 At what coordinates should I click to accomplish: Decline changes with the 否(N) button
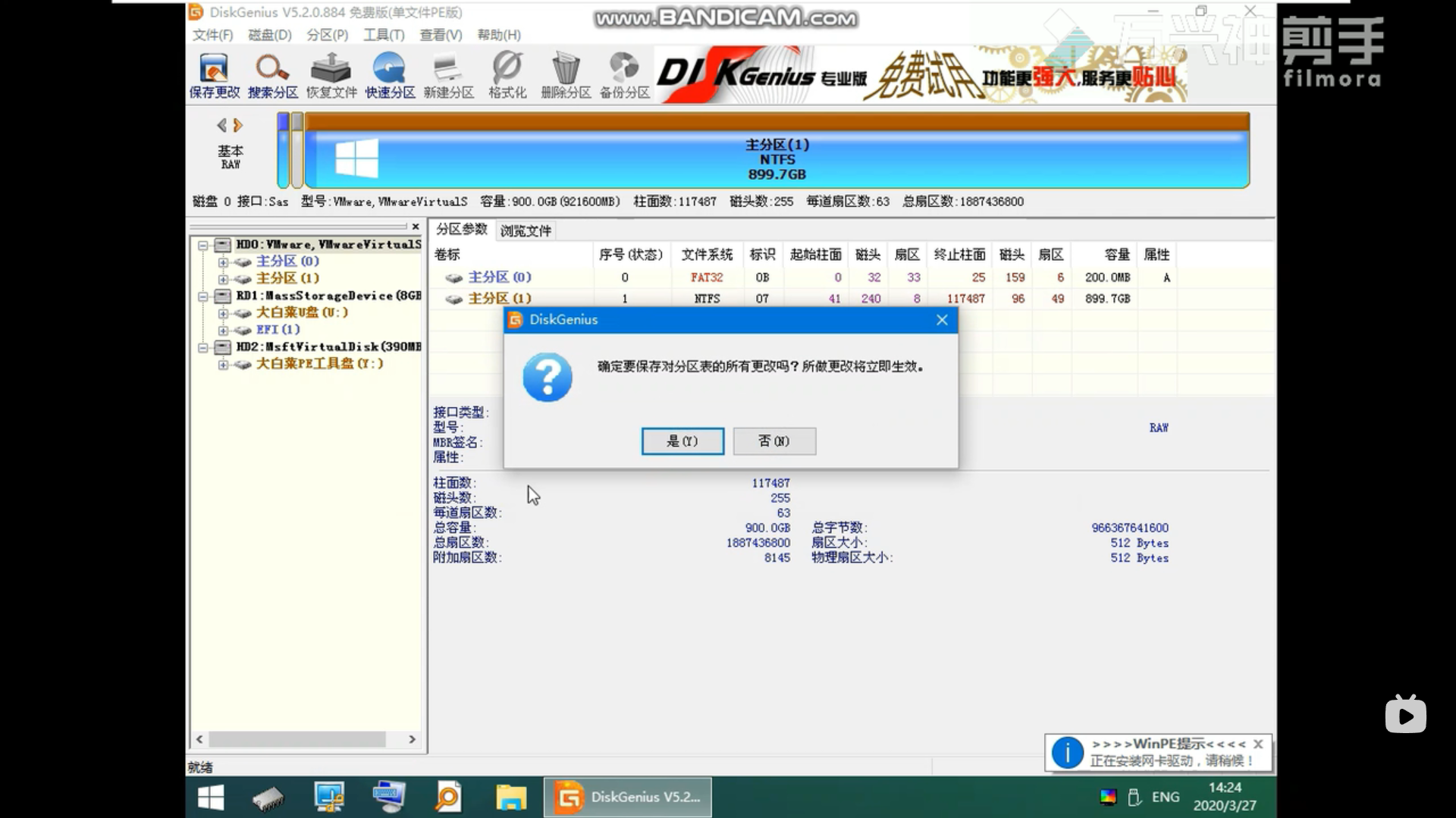click(x=774, y=441)
